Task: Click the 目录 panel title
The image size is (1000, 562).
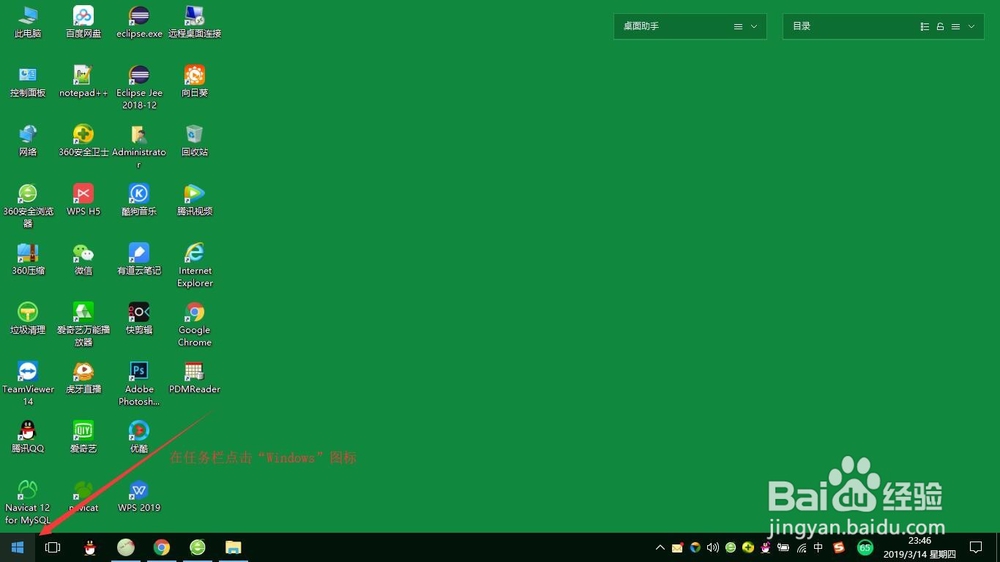Action: click(801, 26)
